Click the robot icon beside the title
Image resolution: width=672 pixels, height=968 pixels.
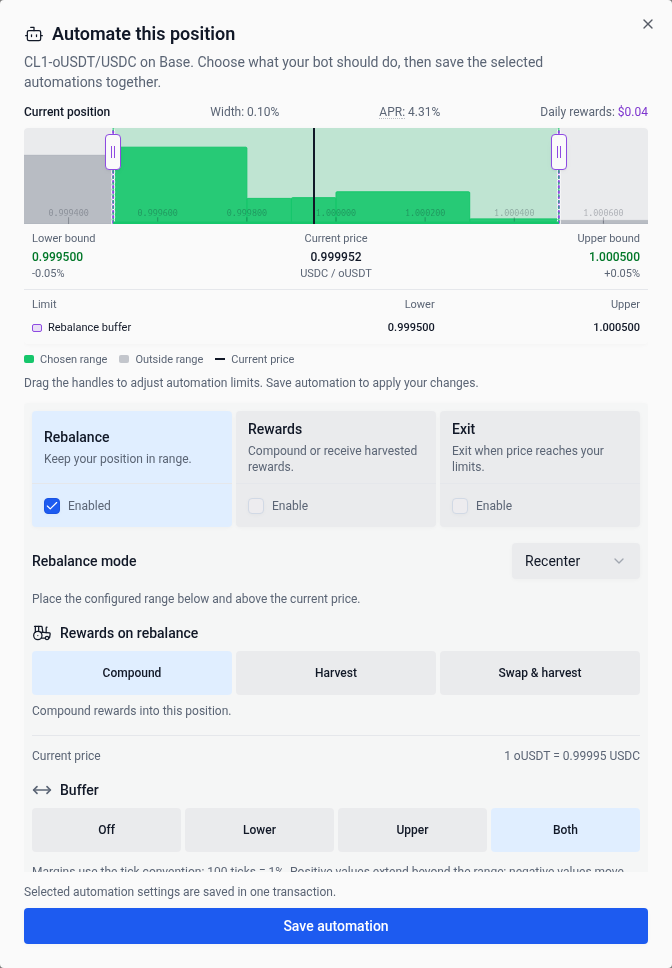34,34
